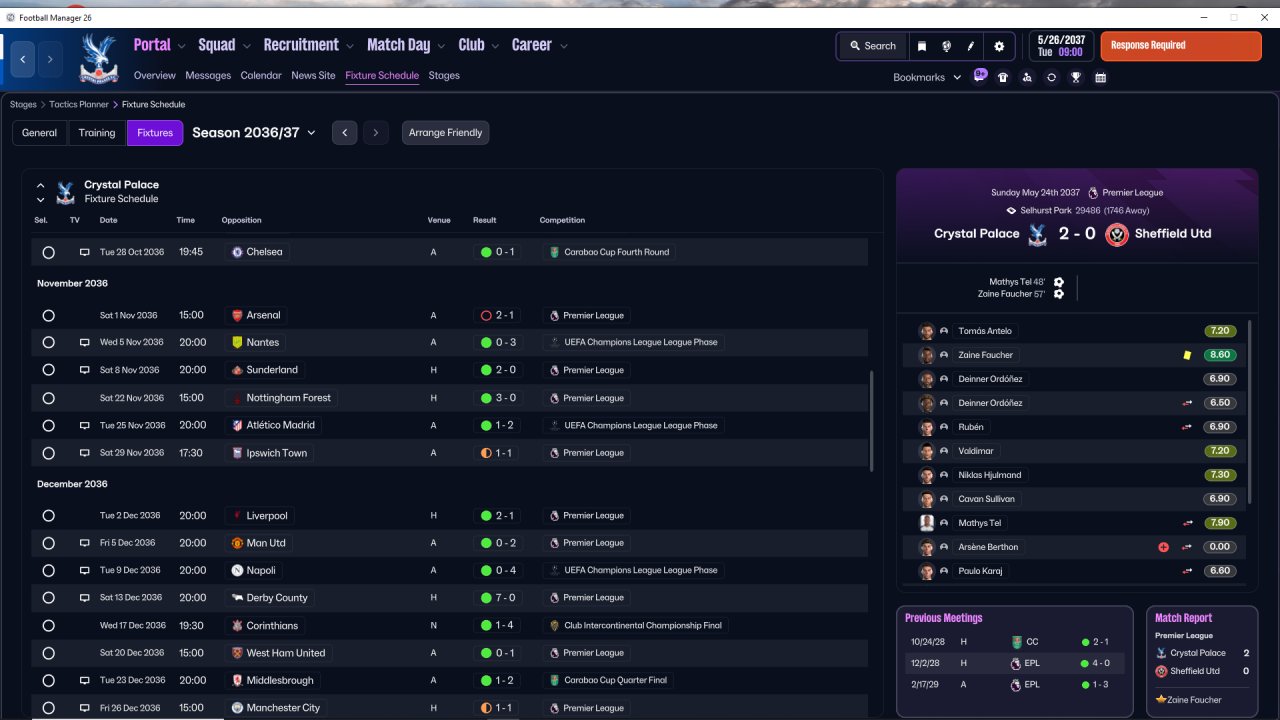Click the Arrange Friendly button

pyautogui.click(x=446, y=133)
